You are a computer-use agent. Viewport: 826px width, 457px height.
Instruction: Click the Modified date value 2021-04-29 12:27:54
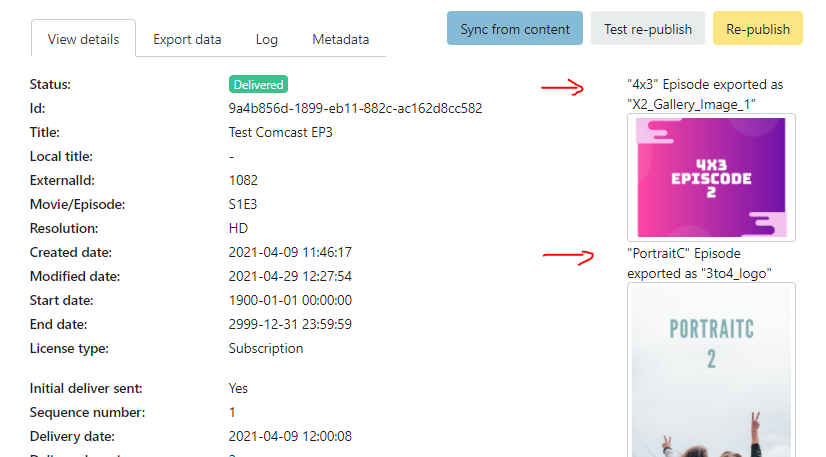click(x=290, y=276)
